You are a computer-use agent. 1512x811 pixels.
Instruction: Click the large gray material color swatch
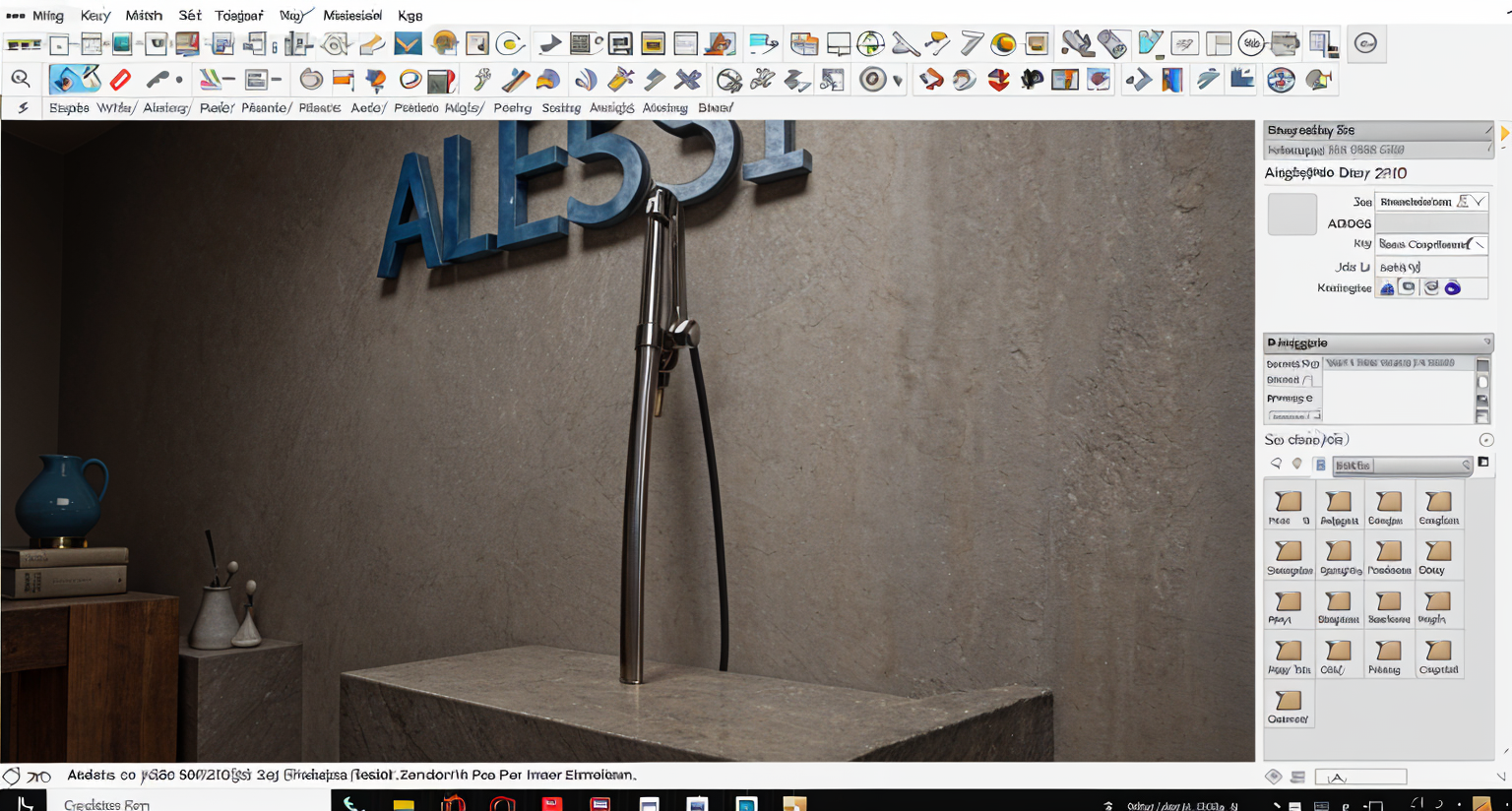(x=1291, y=215)
